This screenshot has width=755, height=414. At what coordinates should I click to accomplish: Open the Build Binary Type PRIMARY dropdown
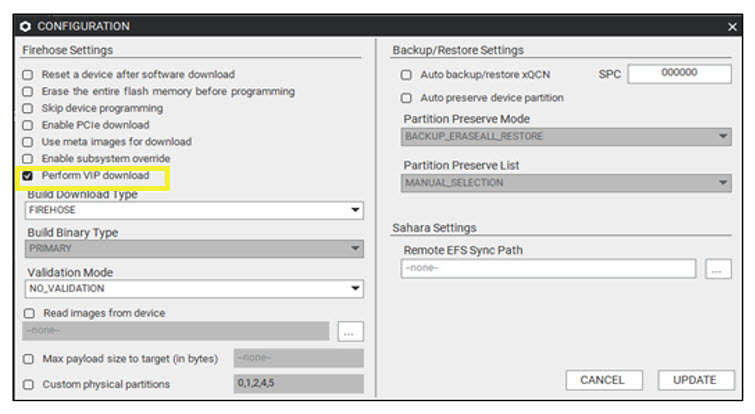194,248
